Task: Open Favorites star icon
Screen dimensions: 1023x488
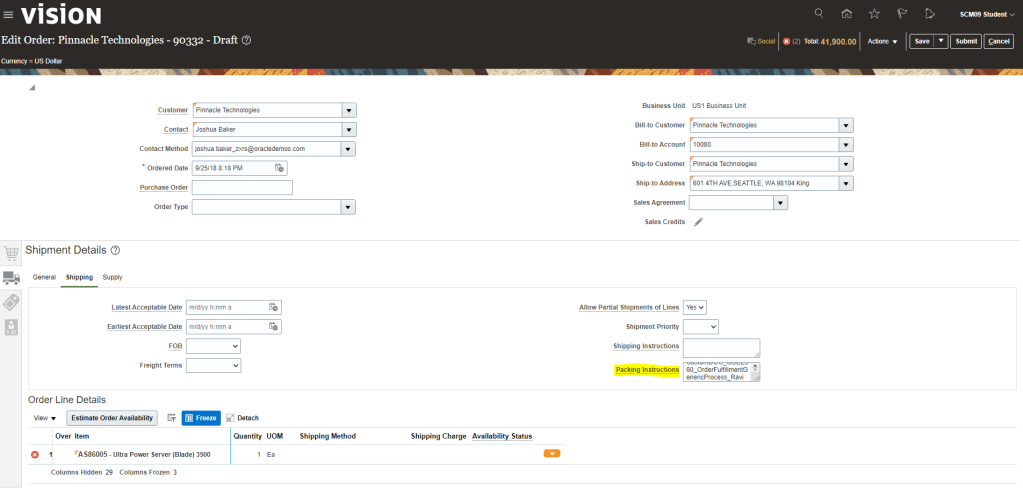Action: click(874, 13)
